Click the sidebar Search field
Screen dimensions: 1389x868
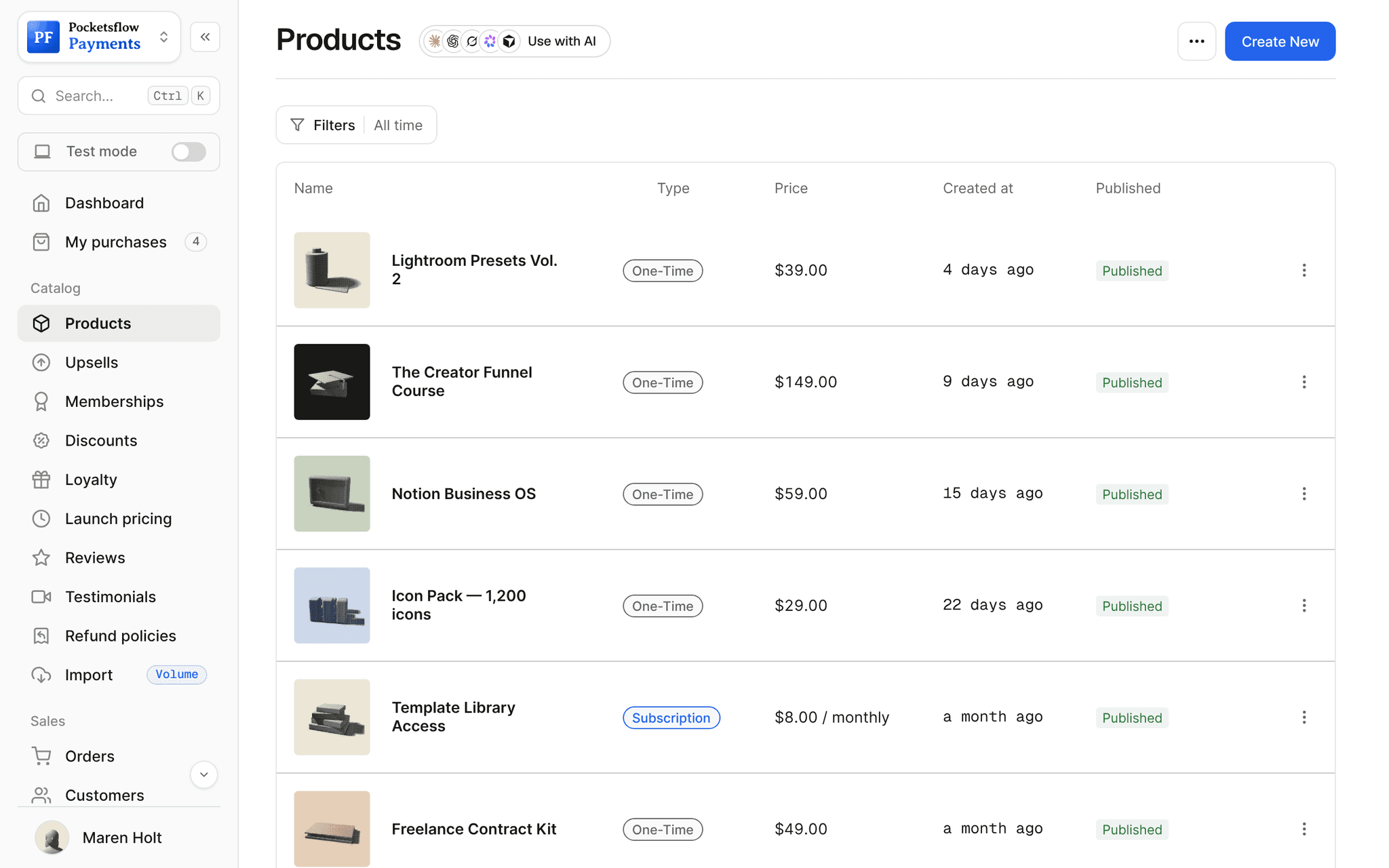coord(119,96)
